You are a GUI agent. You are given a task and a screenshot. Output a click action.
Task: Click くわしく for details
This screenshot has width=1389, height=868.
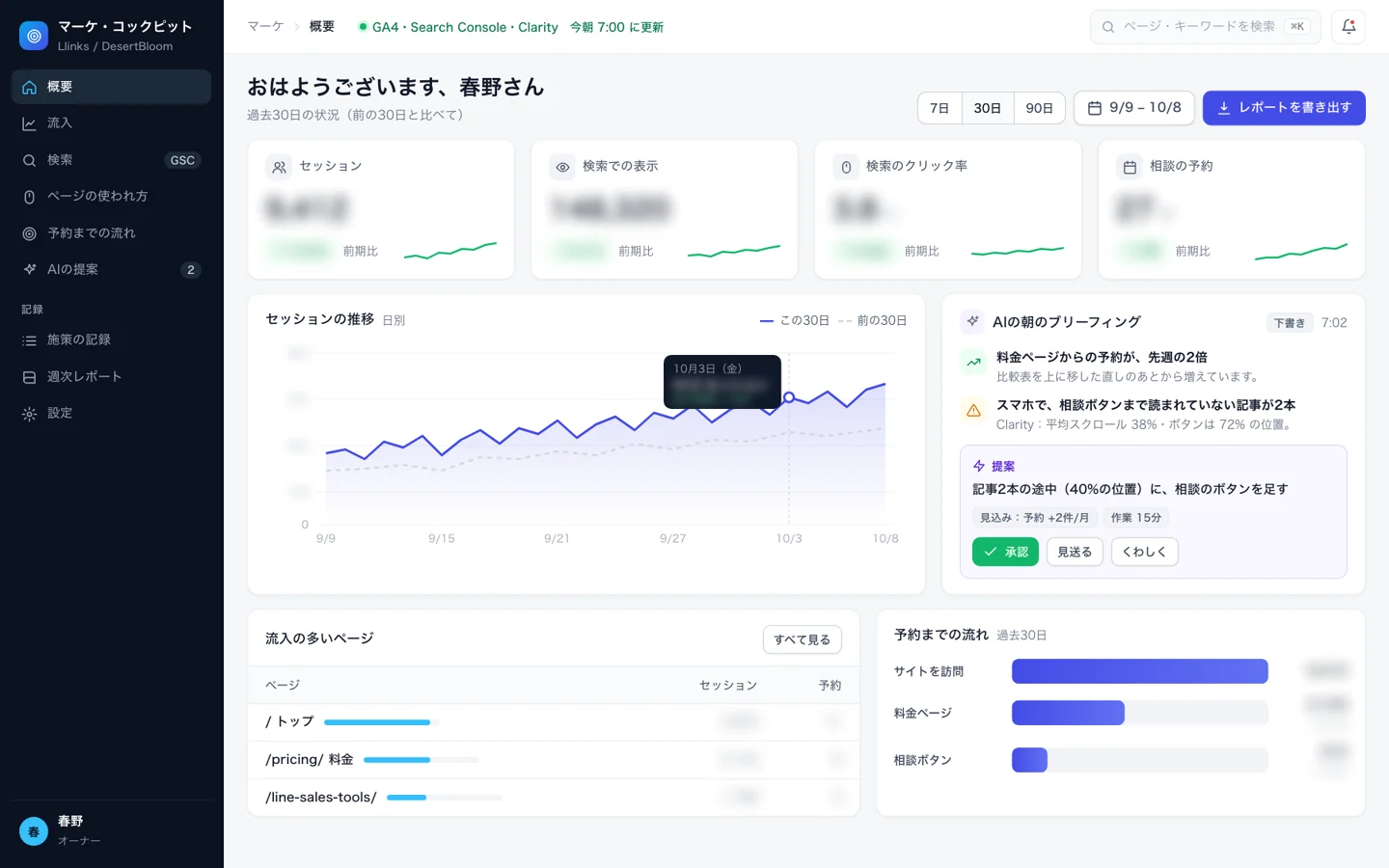coord(1145,552)
